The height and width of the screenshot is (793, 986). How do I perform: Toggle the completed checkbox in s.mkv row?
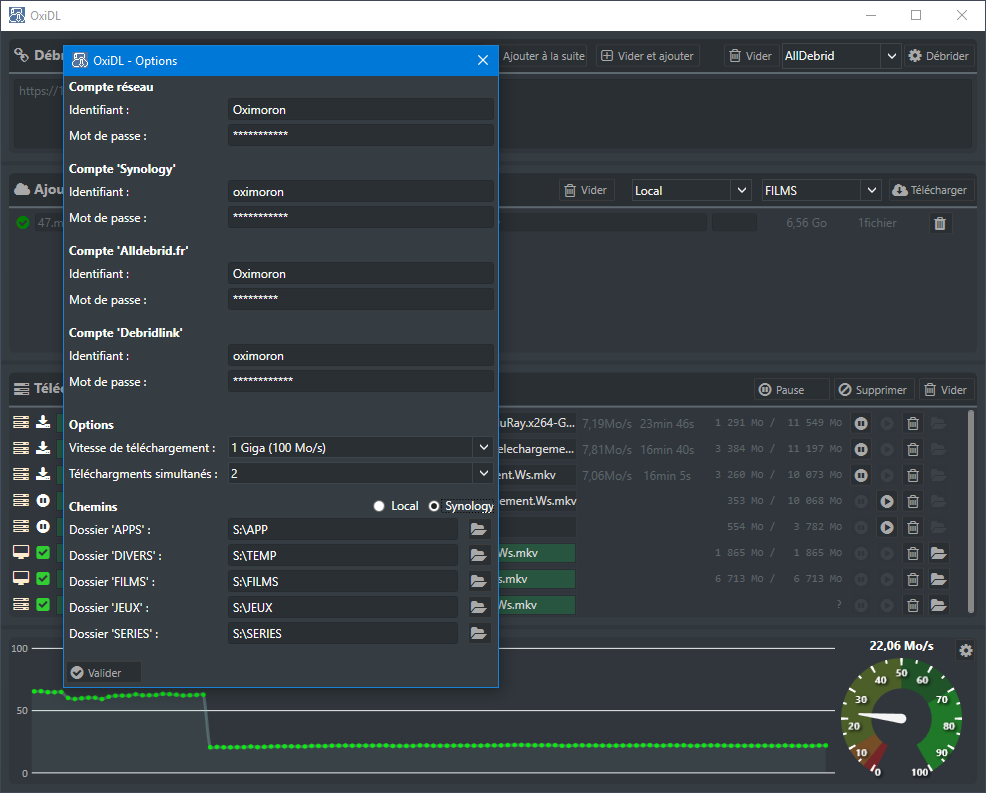(43, 578)
